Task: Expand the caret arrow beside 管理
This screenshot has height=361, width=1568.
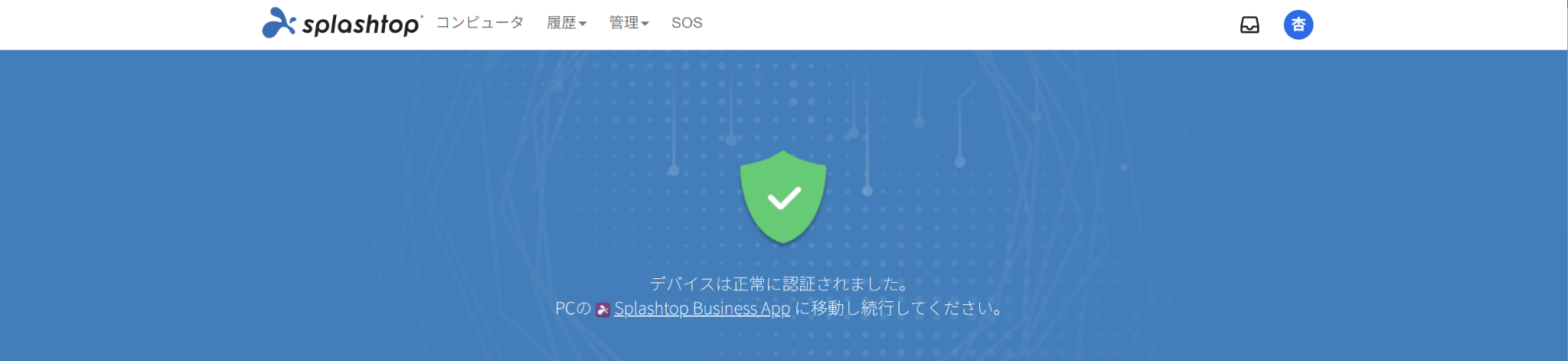Action: click(645, 24)
